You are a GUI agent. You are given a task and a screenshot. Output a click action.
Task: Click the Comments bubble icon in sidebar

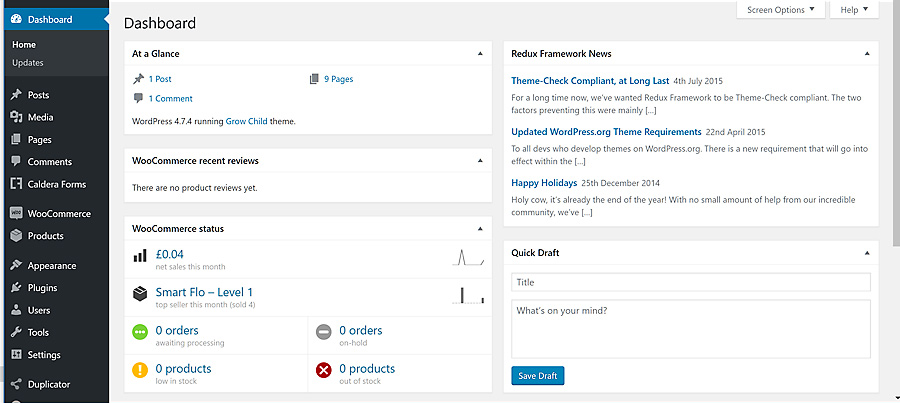pos(16,162)
